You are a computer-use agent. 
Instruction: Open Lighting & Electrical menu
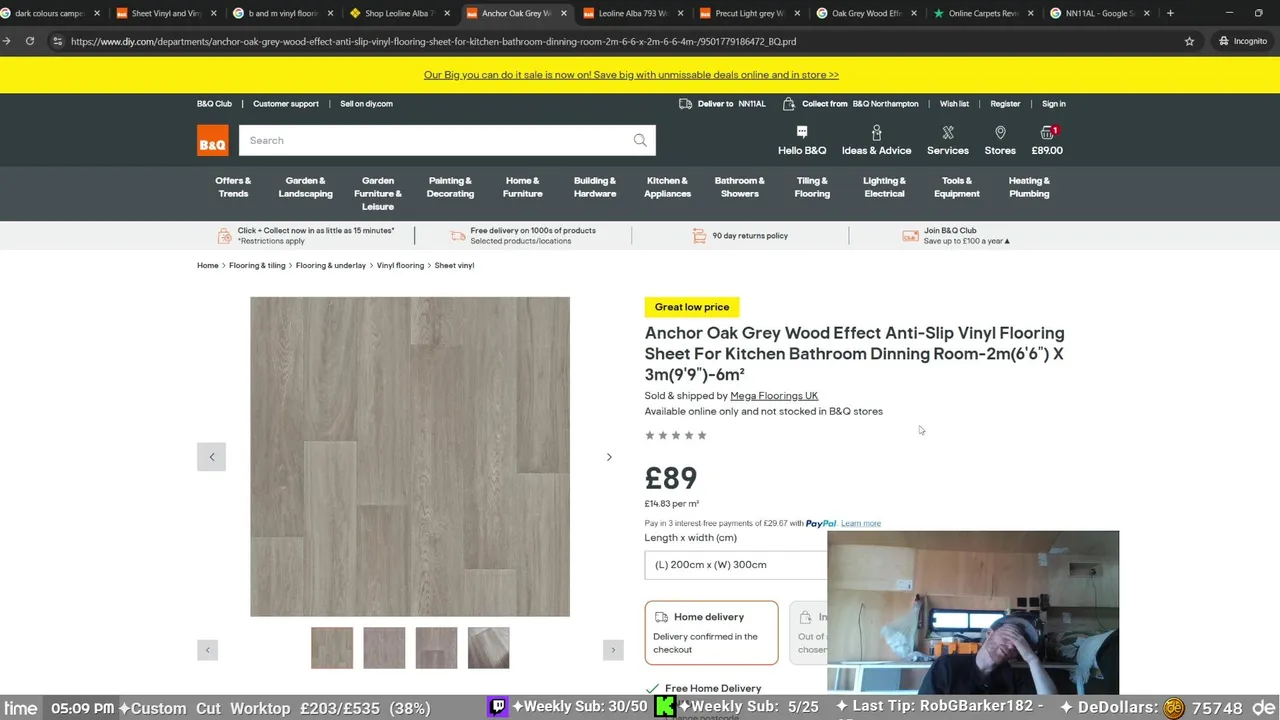[884, 187]
